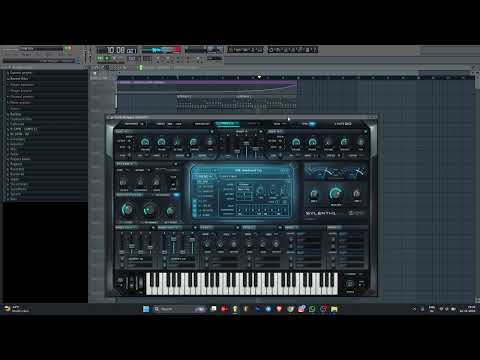Click Sylenth1 main volume knob
This screenshot has height=360, width=480.
[335, 193]
